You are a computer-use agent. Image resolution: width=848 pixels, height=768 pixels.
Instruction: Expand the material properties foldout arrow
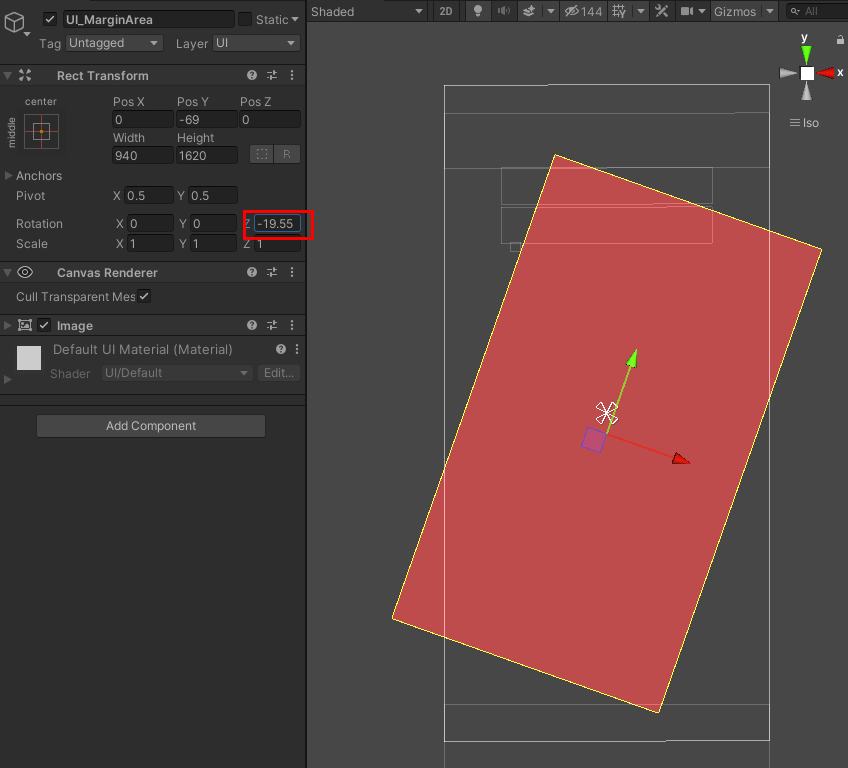[8, 380]
